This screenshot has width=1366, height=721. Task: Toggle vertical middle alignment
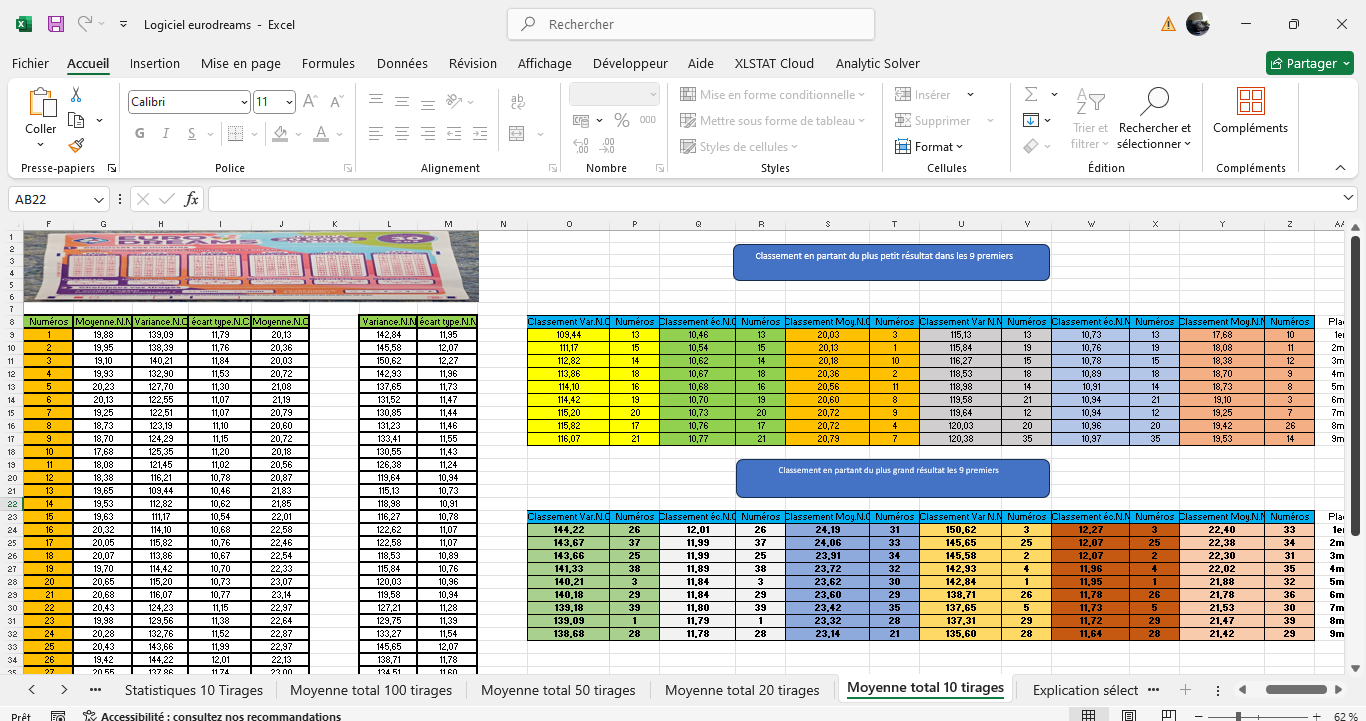click(401, 100)
